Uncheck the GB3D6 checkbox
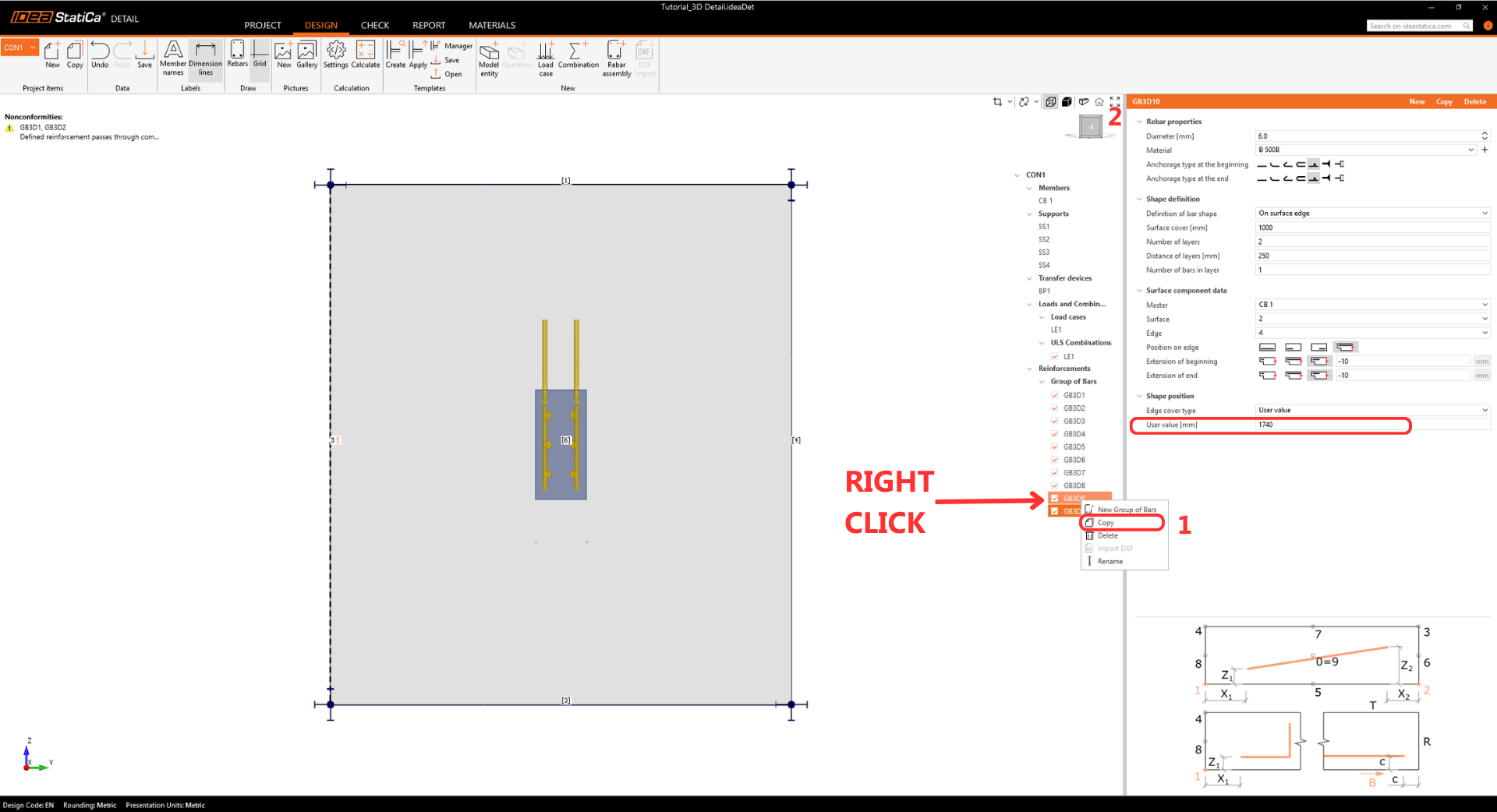 1055,460
